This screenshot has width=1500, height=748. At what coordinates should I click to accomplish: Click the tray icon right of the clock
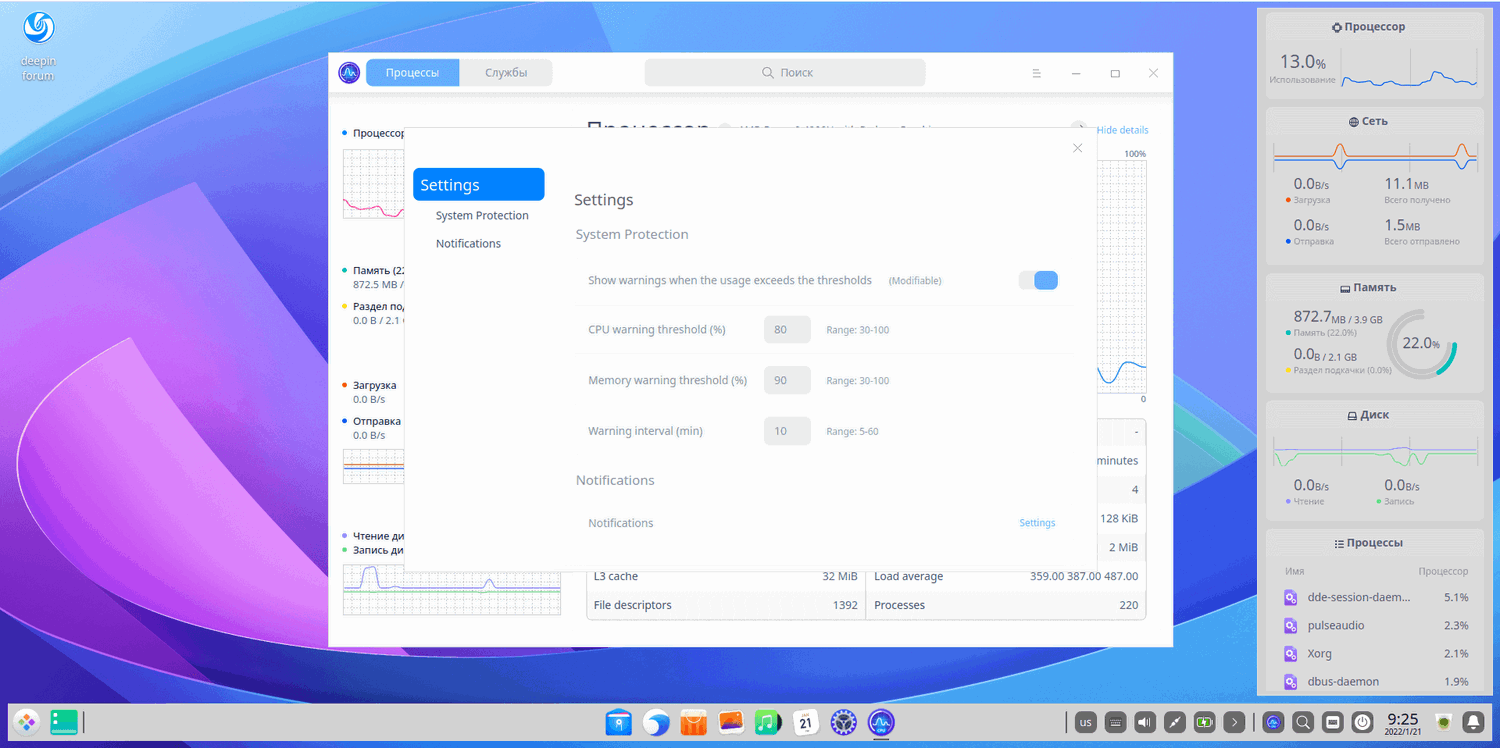point(1443,721)
